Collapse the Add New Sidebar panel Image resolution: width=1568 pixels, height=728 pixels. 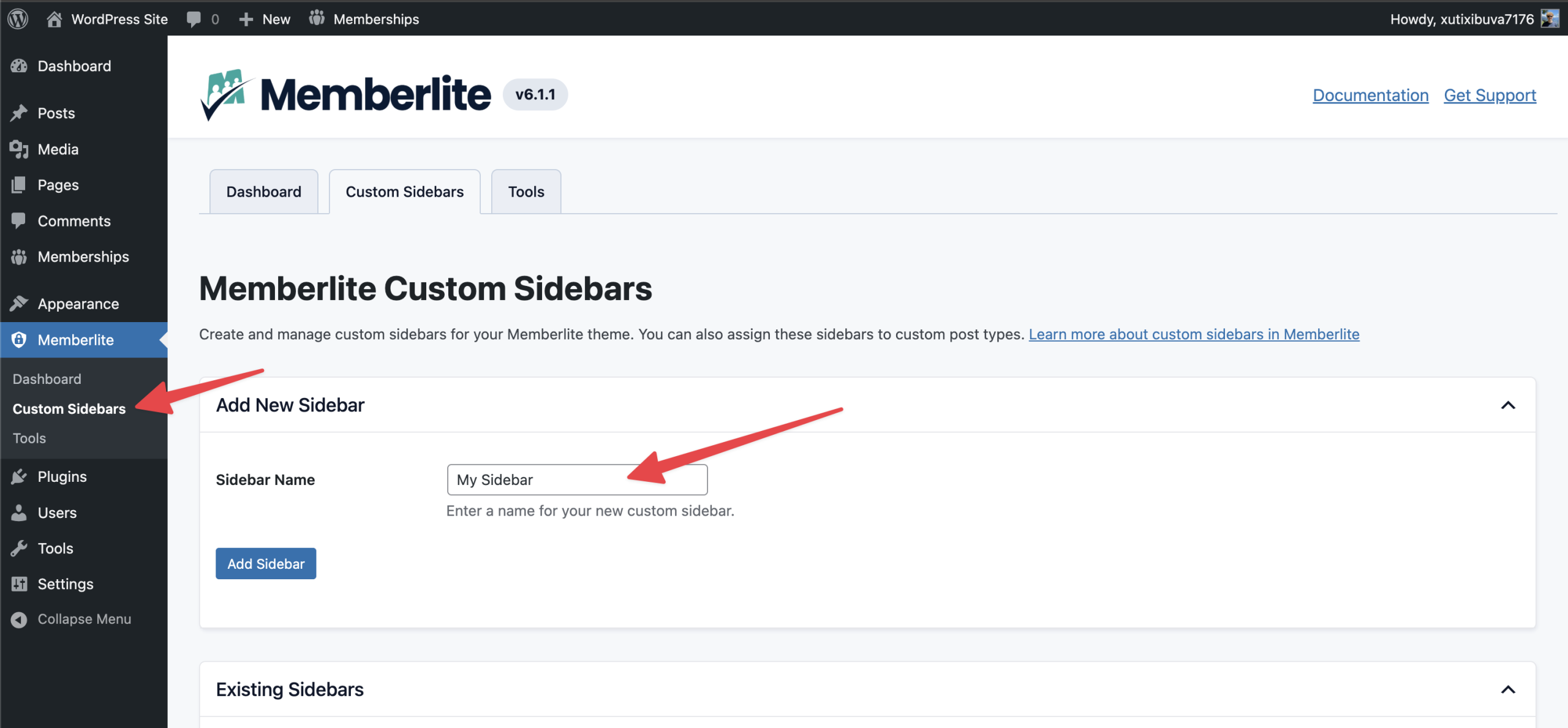(x=1508, y=405)
